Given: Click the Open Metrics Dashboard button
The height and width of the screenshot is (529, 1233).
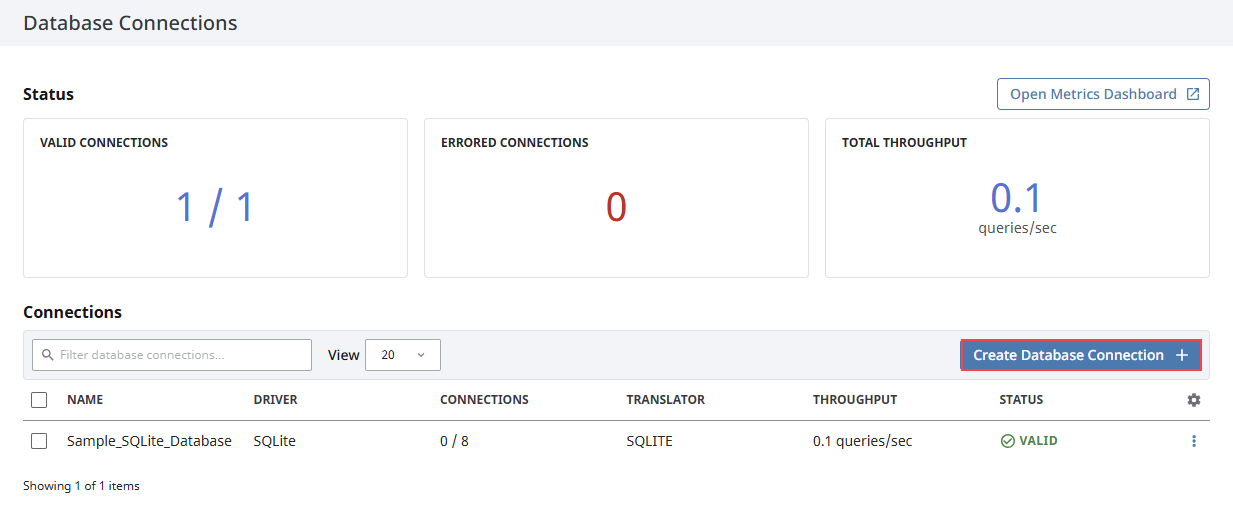Looking at the screenshot, I should (x=1103, y=94).
